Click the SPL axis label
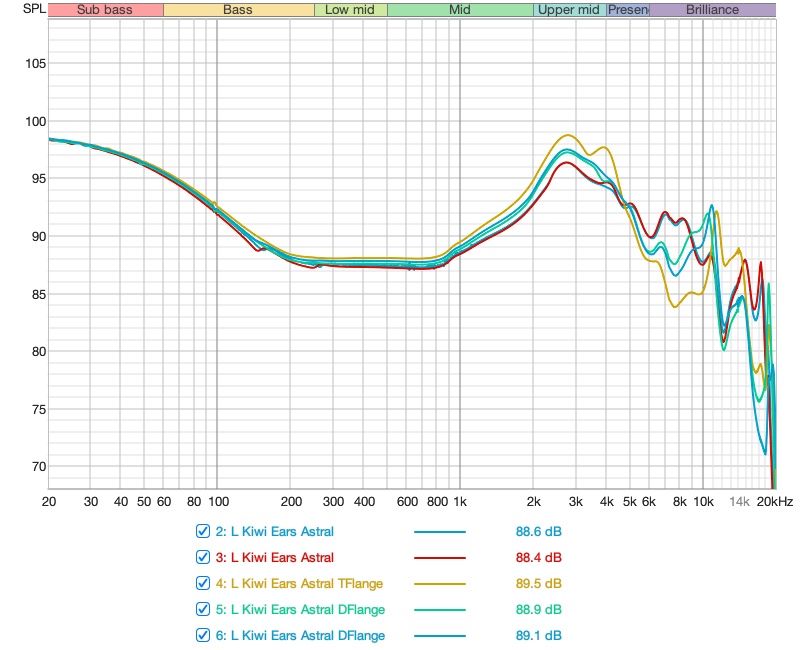 click(34, 9)
